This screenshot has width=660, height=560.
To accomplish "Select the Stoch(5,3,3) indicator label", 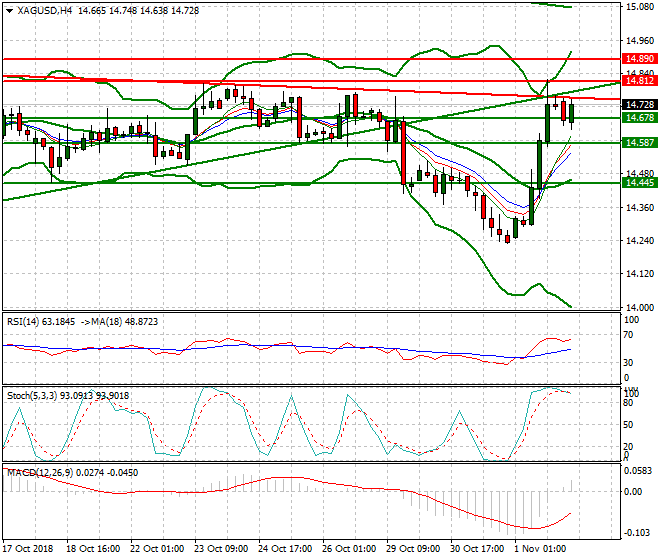I will pyautogui.click(x=68, y=396).
